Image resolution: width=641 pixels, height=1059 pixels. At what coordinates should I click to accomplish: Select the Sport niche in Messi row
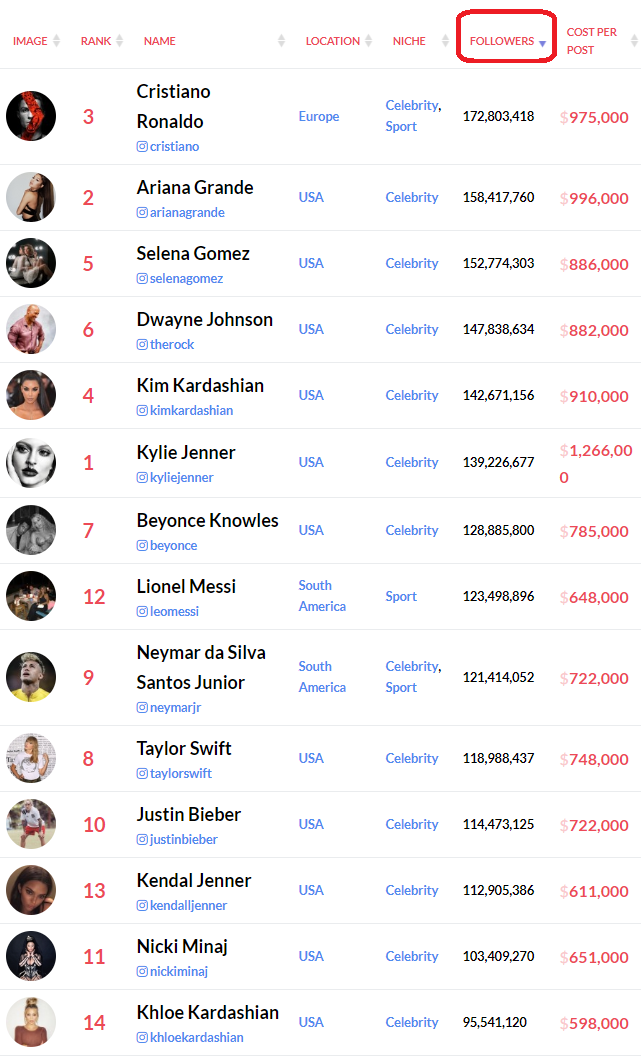(401, 596)
